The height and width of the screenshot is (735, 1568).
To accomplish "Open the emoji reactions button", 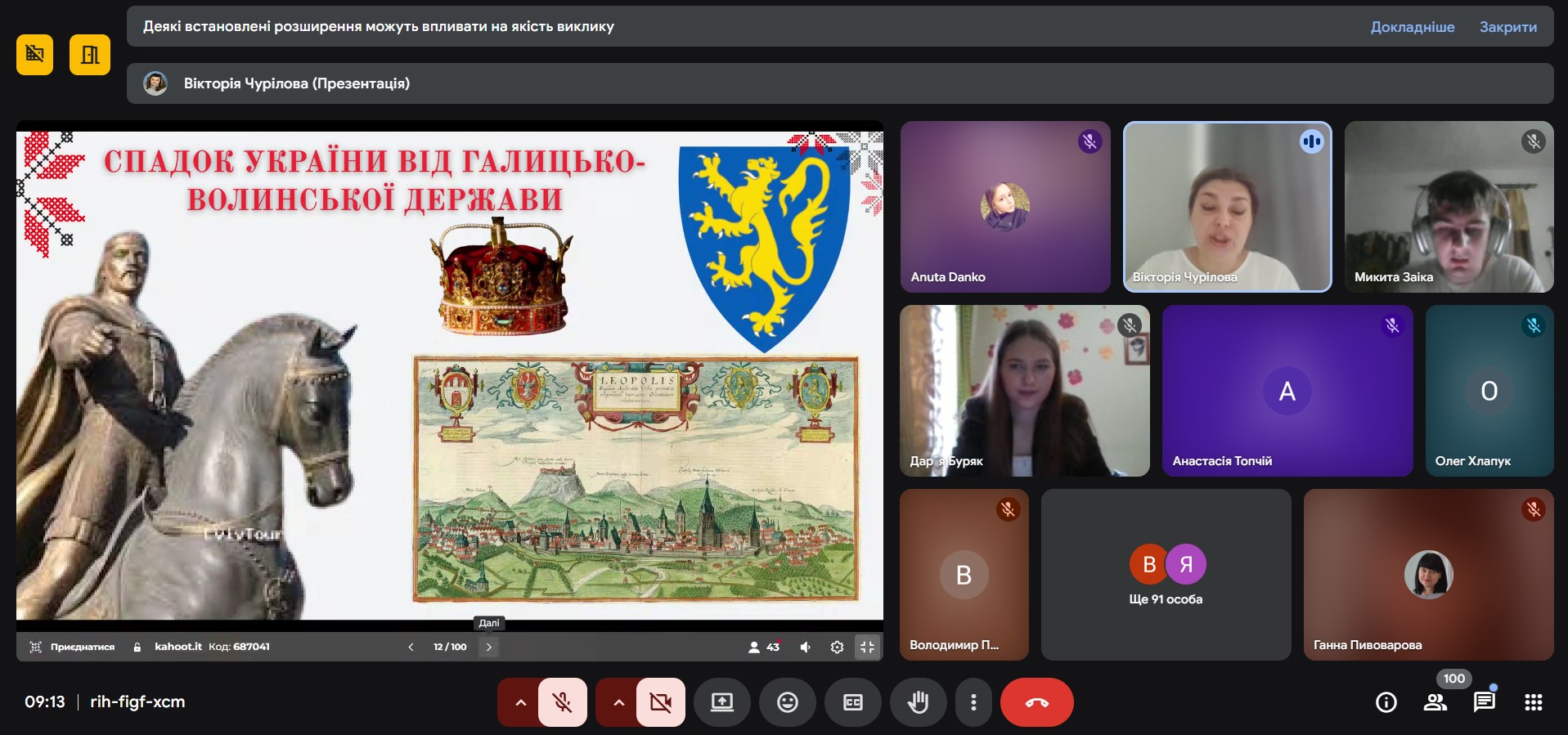I will click(x=788, y=702).
